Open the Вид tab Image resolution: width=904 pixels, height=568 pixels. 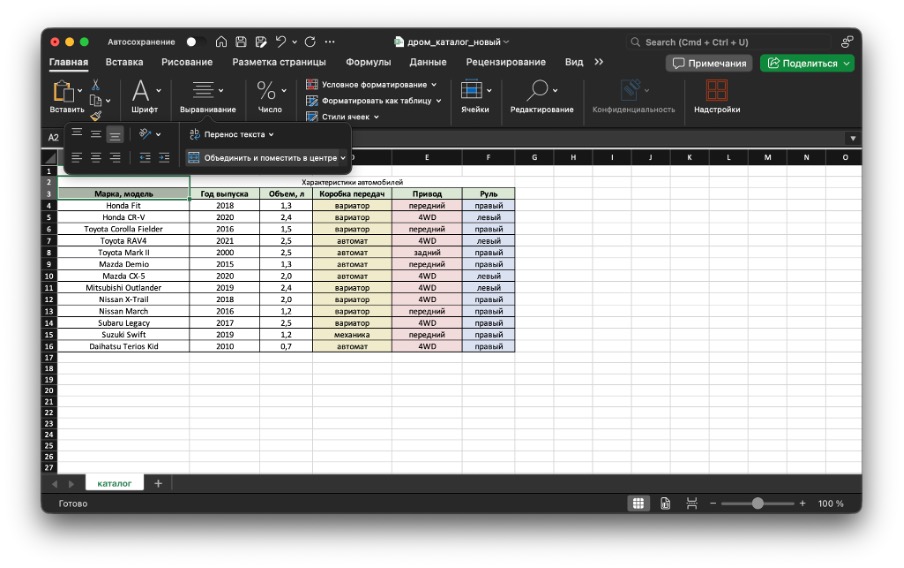click(574, 62)
